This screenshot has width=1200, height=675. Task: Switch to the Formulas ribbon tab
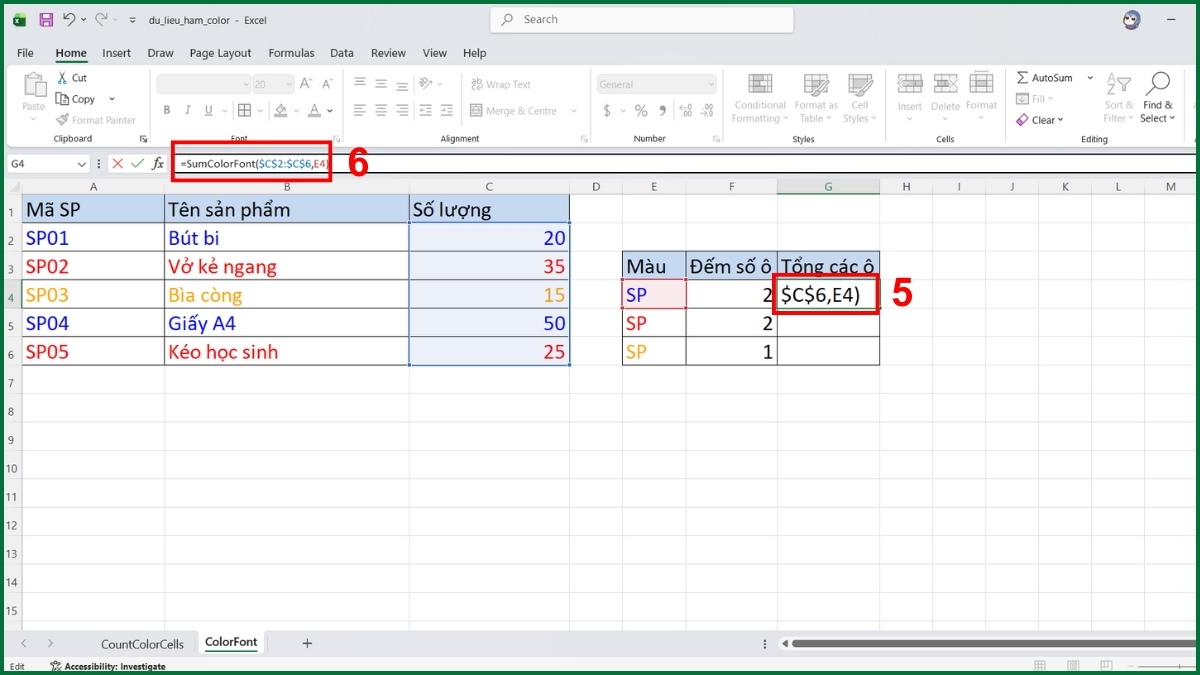tap(291, 53)
